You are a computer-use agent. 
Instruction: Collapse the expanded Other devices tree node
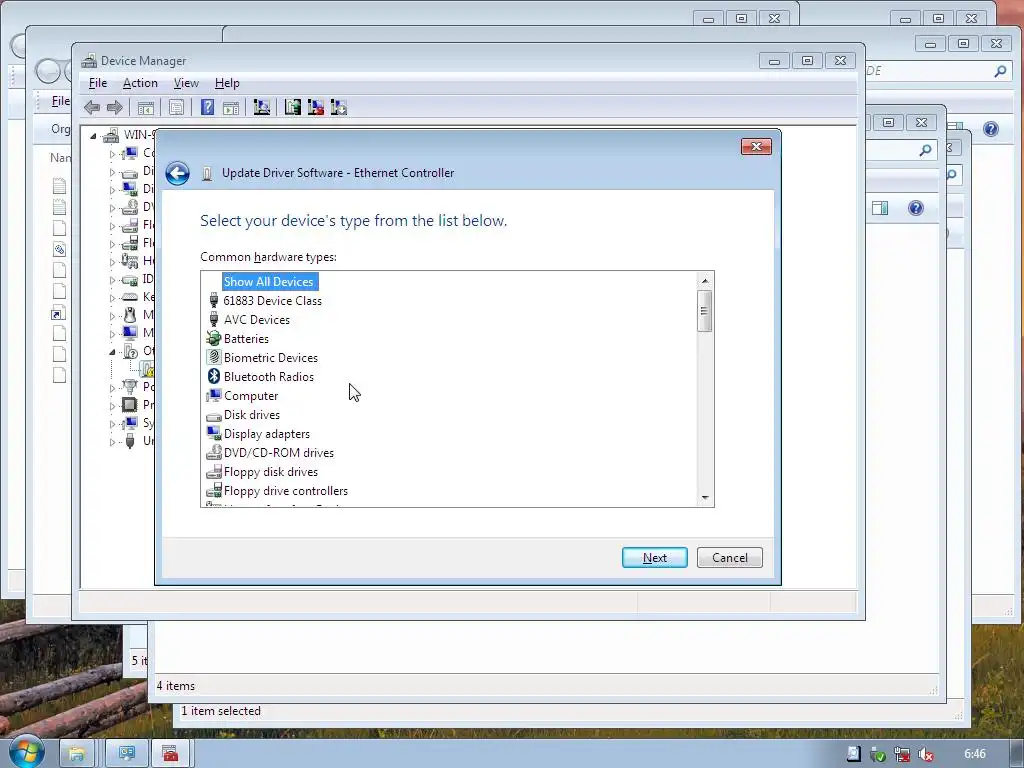[112, 352]
